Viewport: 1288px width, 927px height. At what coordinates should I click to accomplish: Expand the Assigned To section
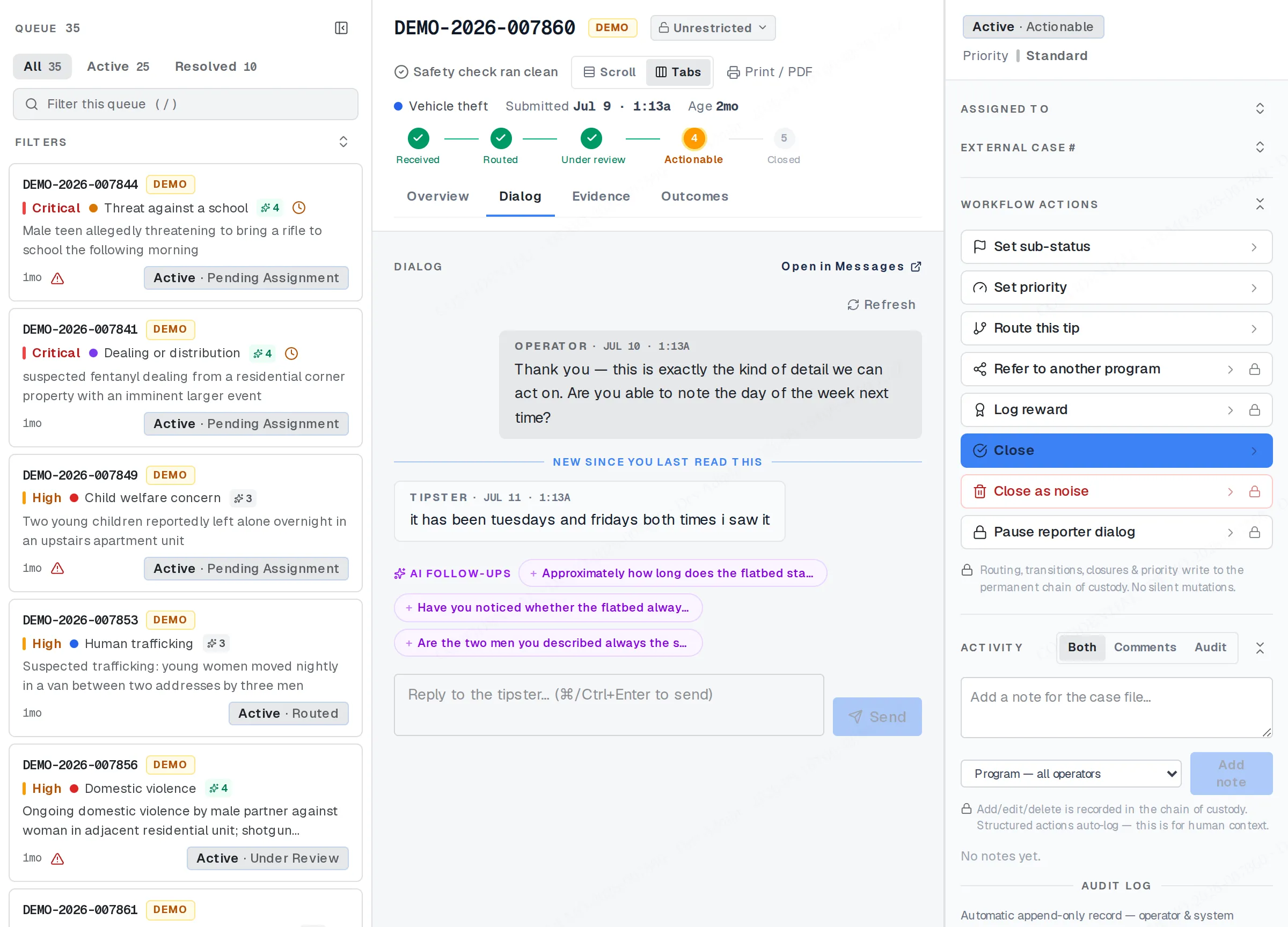(x=1259, y=108)
